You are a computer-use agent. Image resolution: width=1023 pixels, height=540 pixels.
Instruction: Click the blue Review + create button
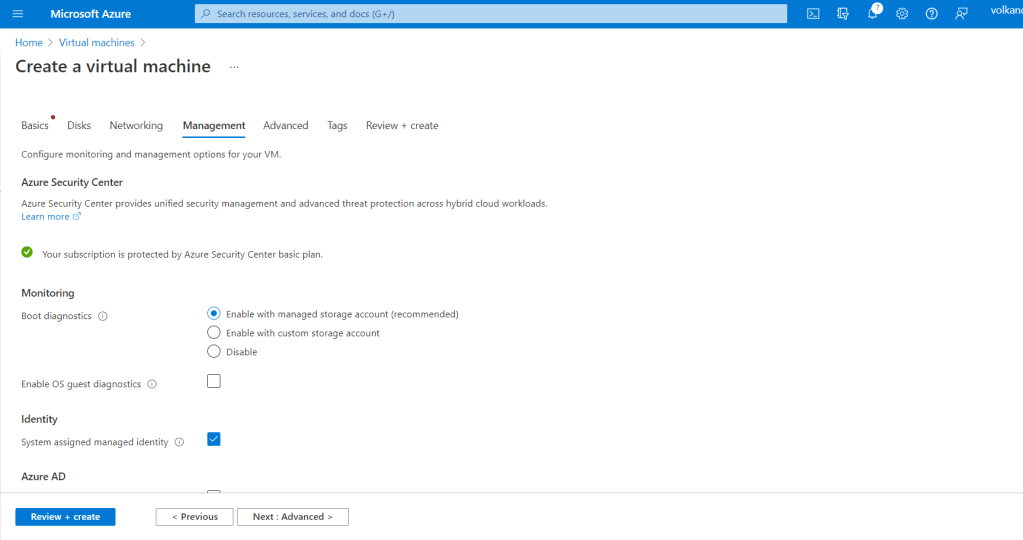point(65,517)
